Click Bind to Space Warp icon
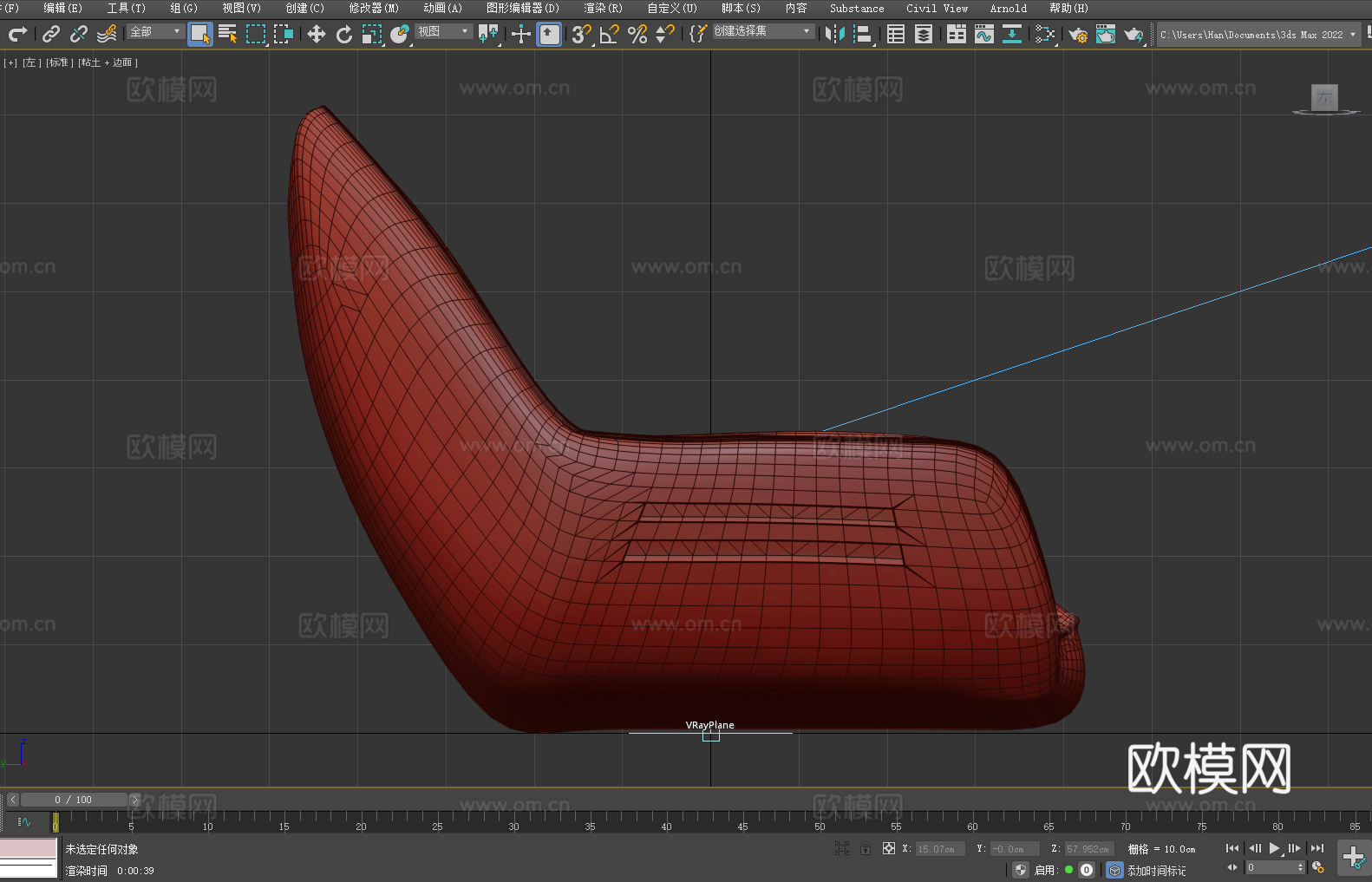 pyautogui.click(x=107, y=34)
